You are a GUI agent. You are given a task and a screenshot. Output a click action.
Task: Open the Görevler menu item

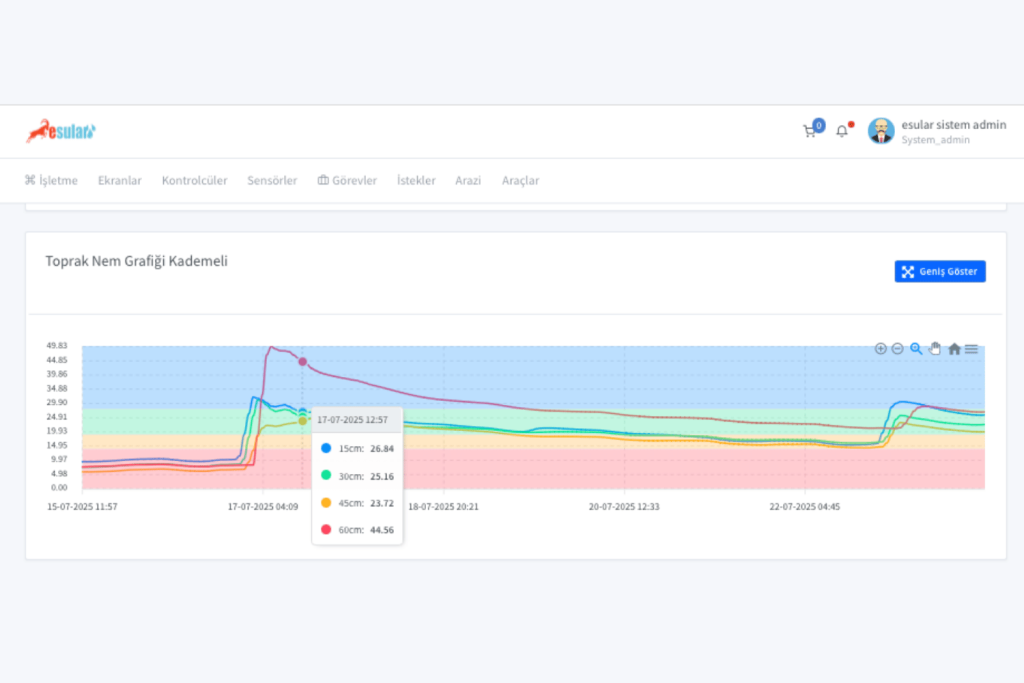(347, 181)
